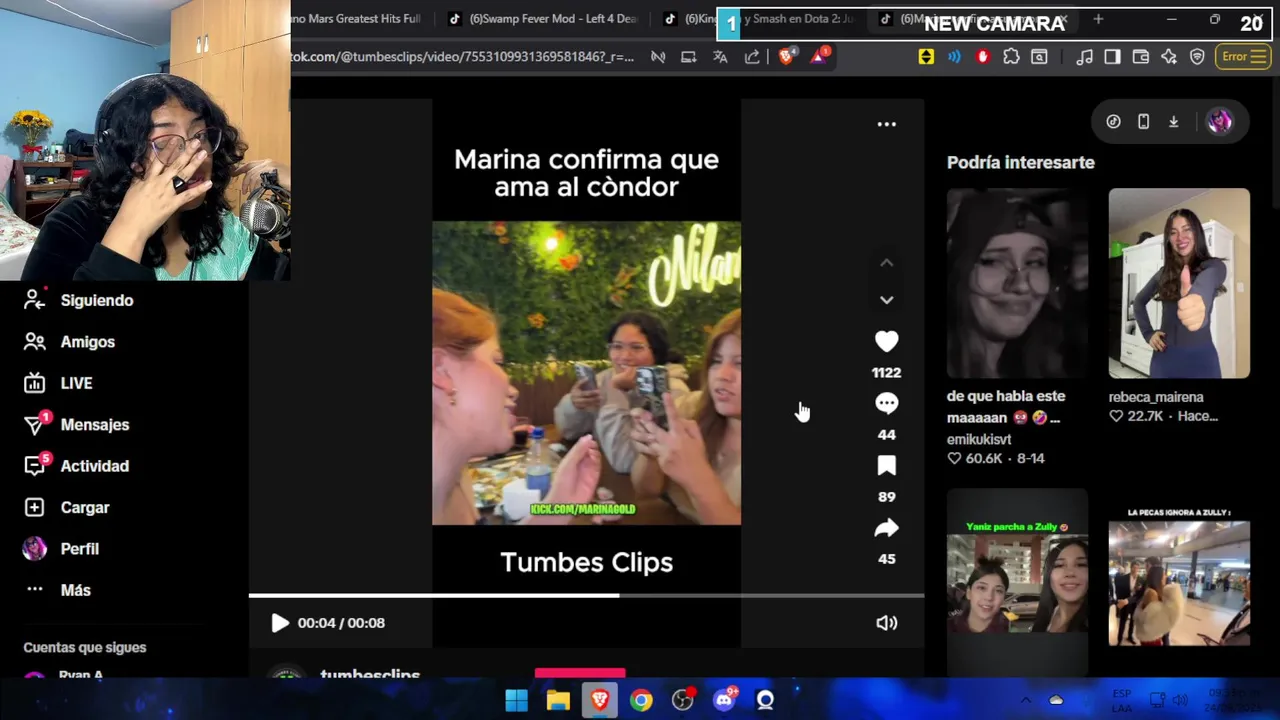Open the profile avatar in top-right pill
This screenshot has width=1280, height=720.
point(1219,122)
